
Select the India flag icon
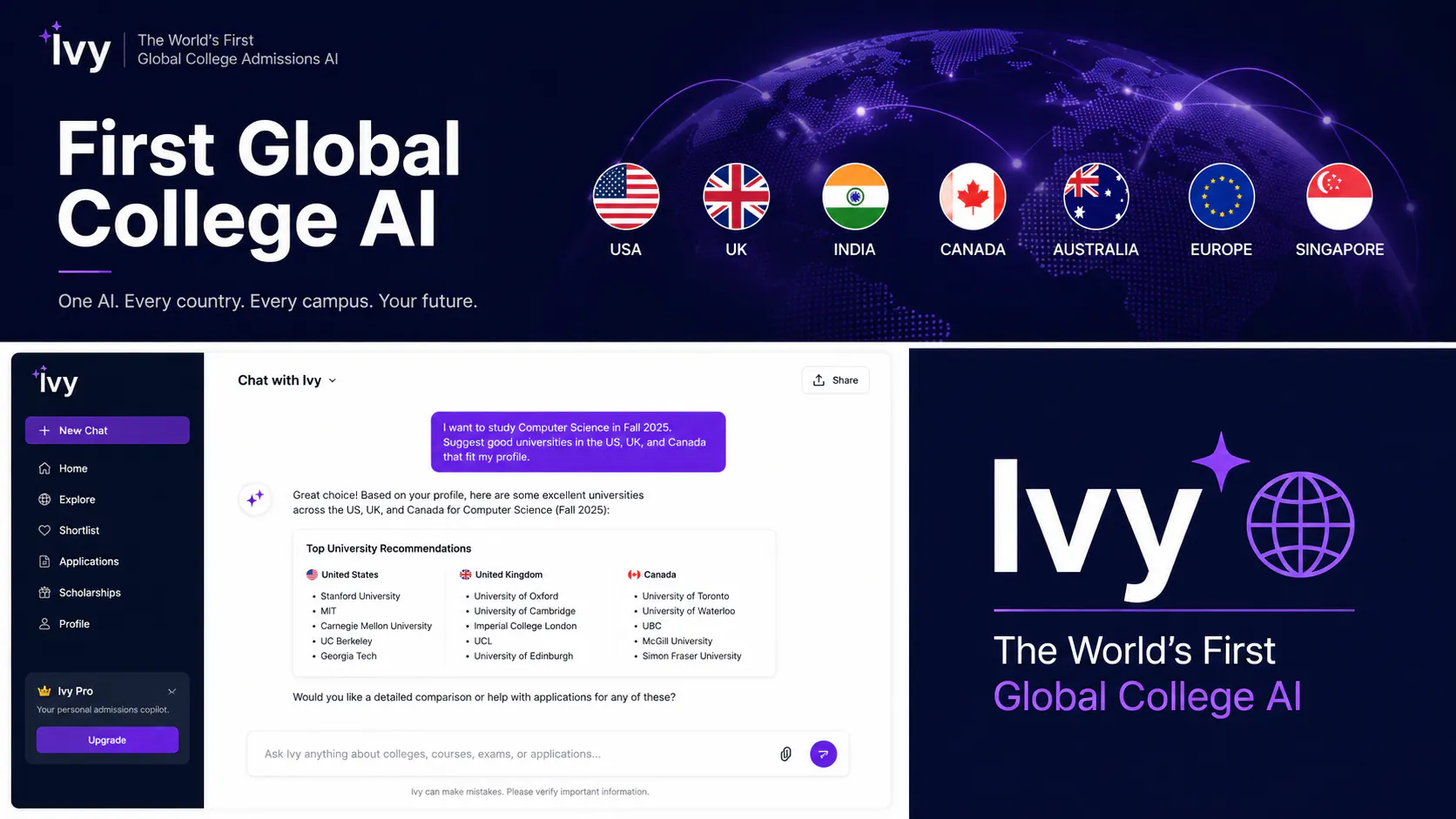click(855, 197)
